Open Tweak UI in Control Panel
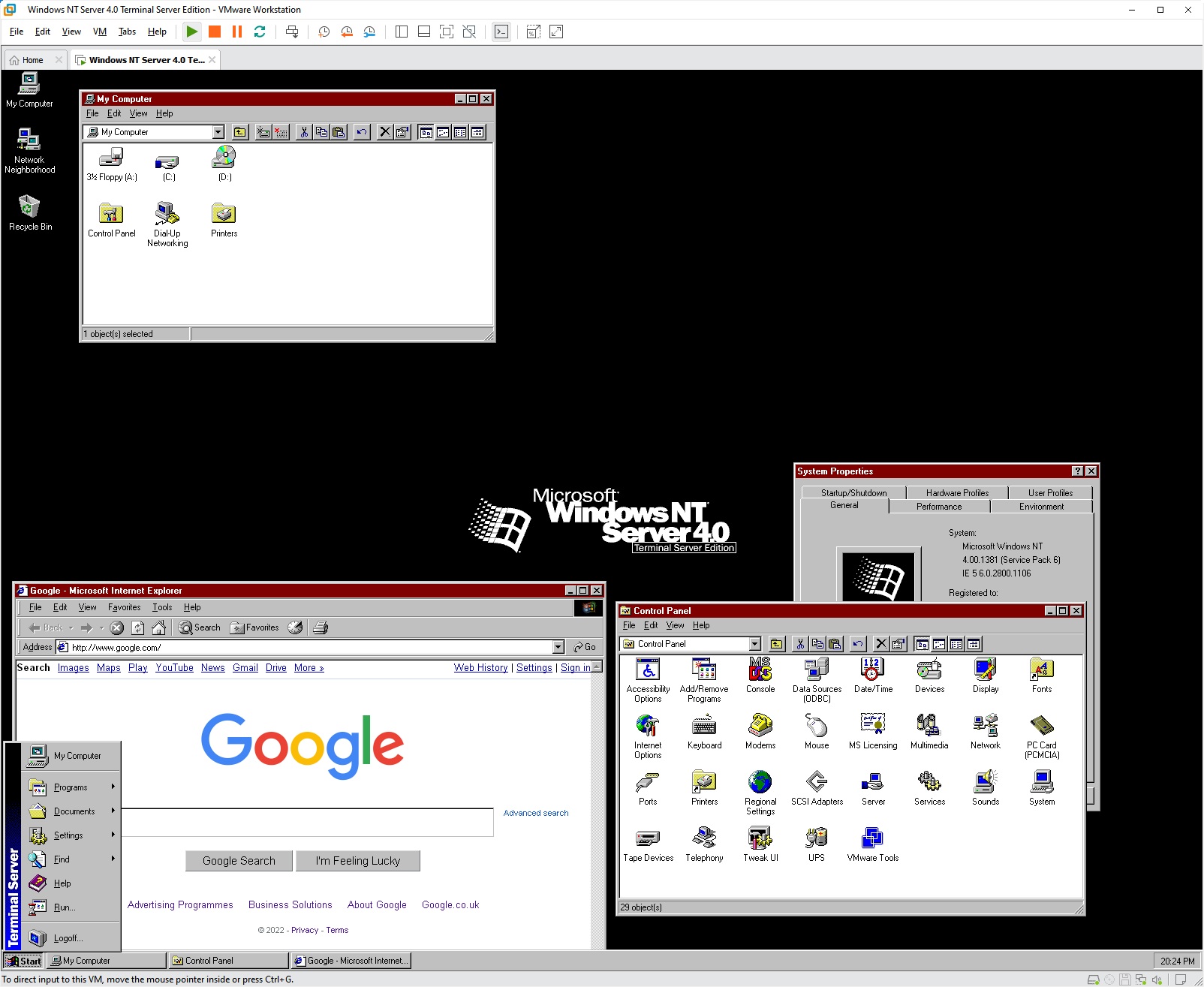1204x987 pixels. (x=760, y=839)
